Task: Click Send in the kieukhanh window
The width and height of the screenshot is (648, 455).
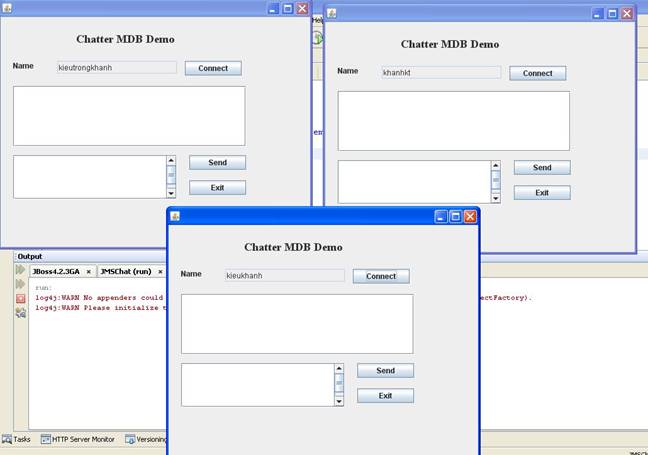Action: click(386, 371)
